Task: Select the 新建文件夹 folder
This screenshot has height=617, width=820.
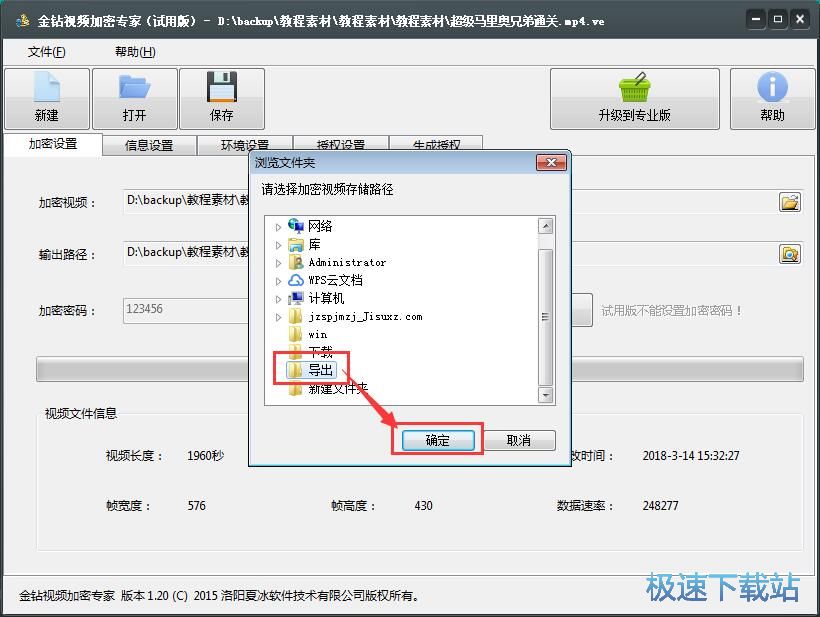Action: coord(328,389)
